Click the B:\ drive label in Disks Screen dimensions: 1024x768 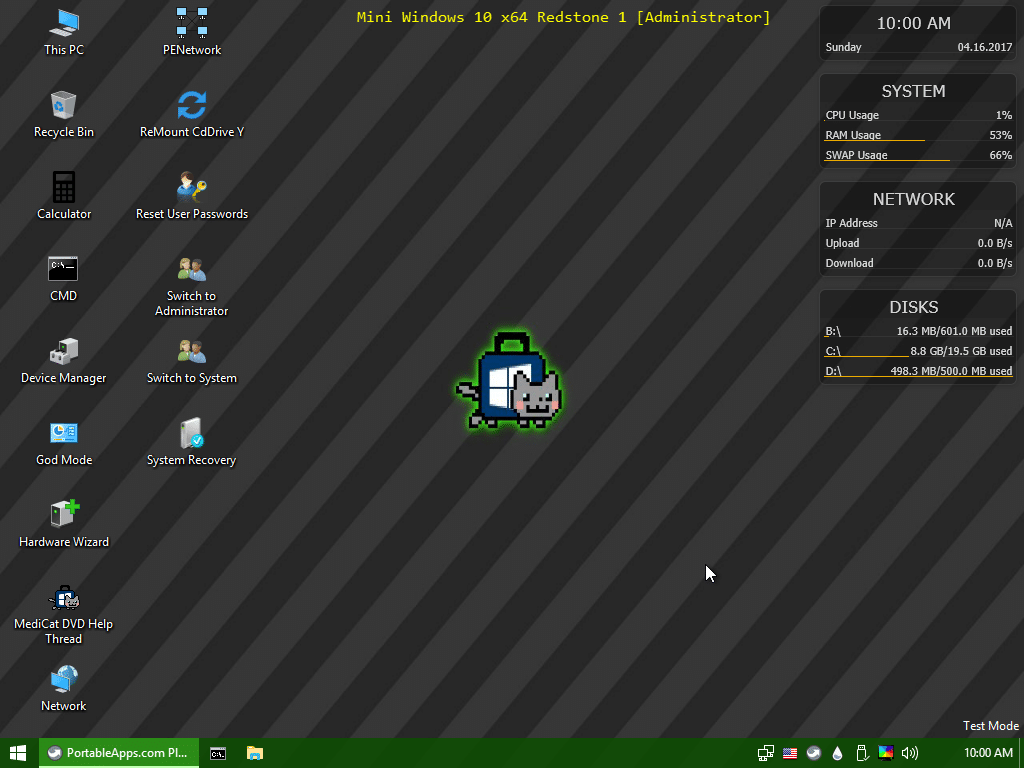tap(833, 331)
